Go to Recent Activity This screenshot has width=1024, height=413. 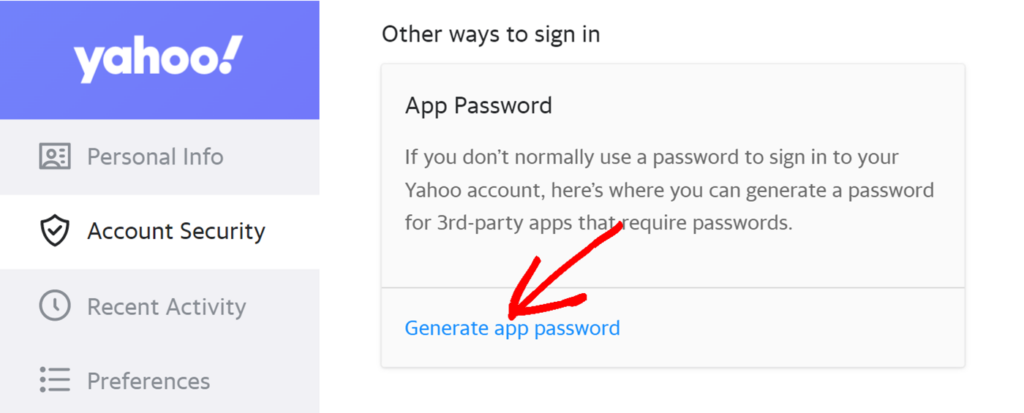(x=159, y=306)
